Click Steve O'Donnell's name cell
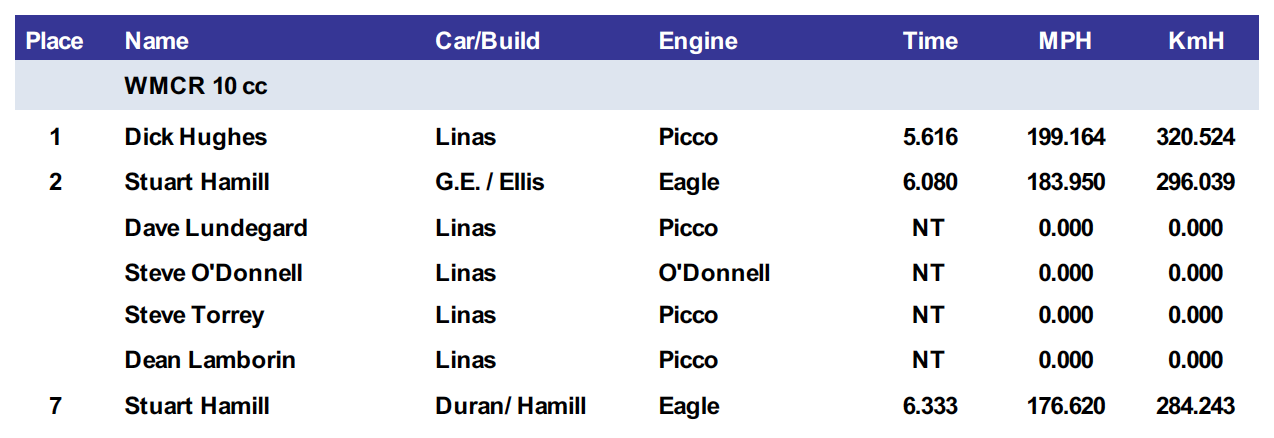The height and width of the screenshot is (438, 1274). (x=213, y=273)
